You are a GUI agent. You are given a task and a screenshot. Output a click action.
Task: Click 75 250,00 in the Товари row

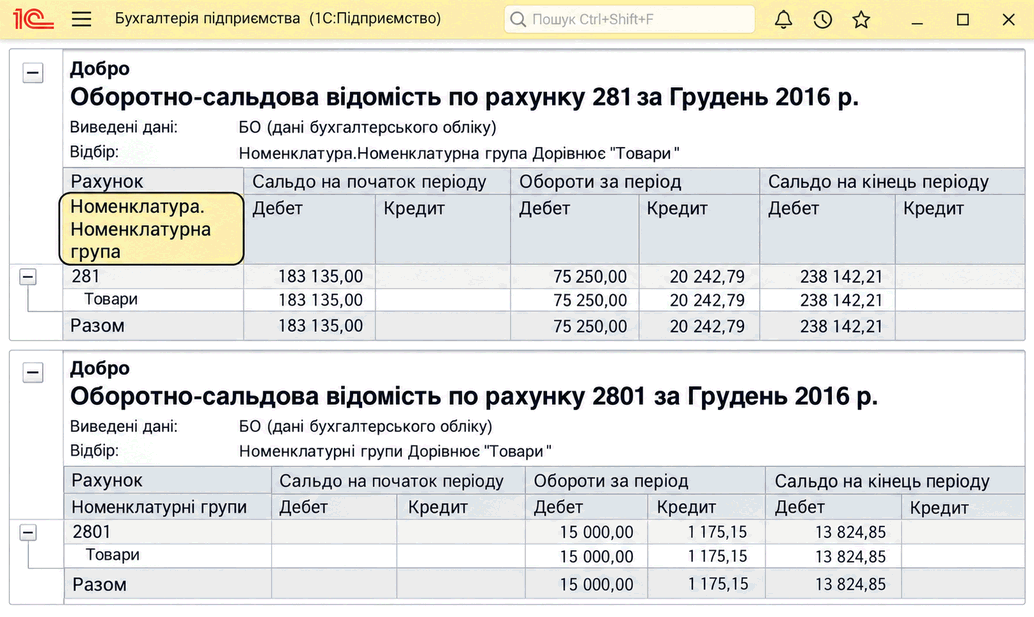[x=590, y=301]
